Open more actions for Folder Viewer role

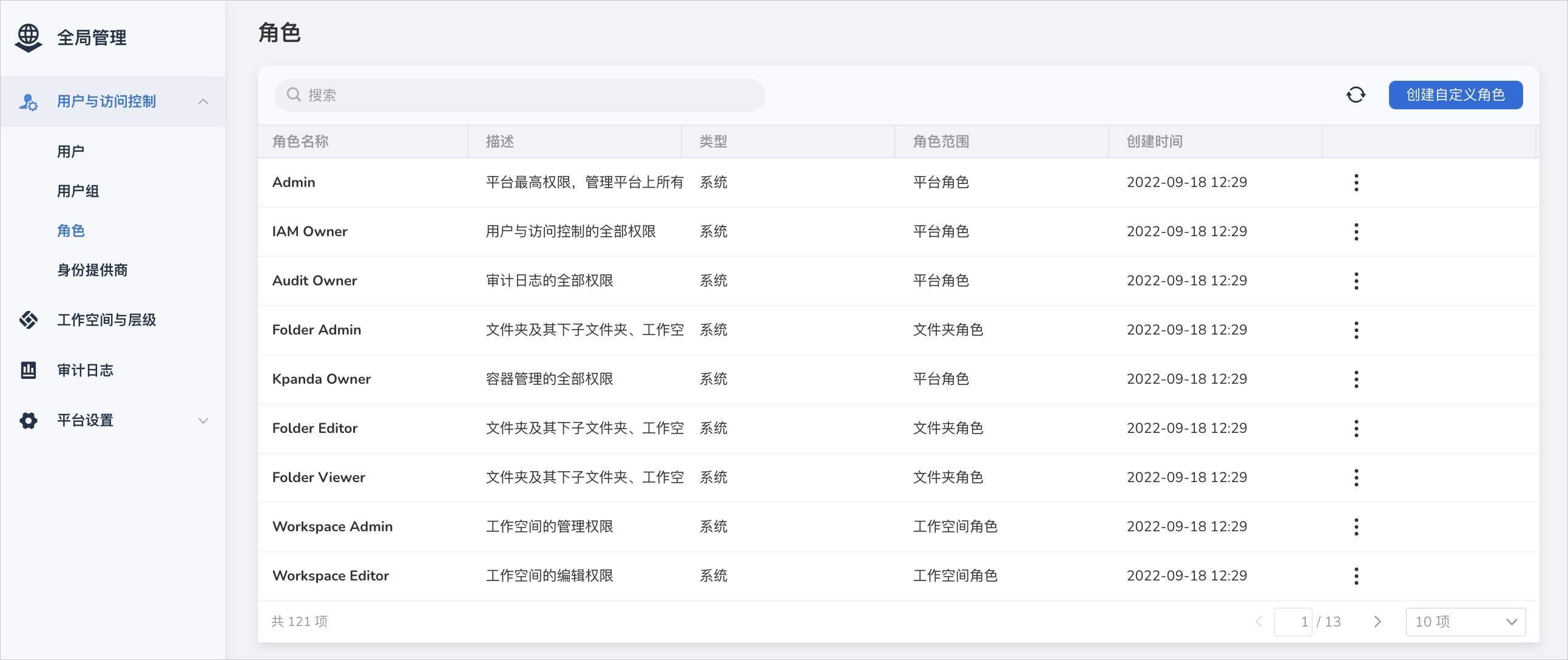[1356, 478]
